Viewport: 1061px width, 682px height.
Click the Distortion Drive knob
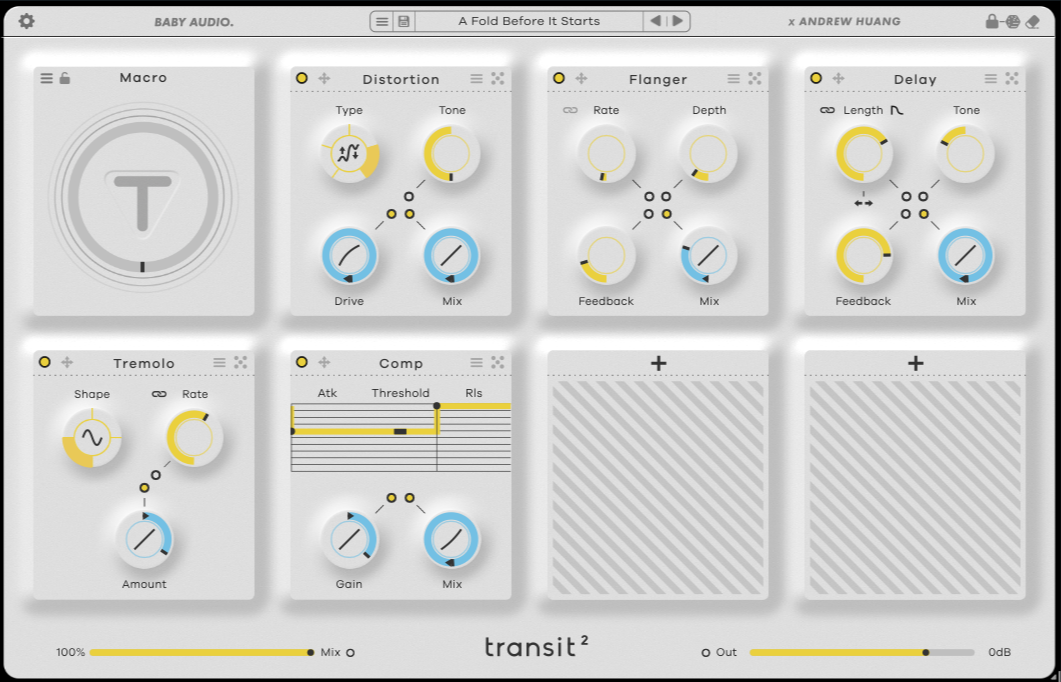click(349, 255)
